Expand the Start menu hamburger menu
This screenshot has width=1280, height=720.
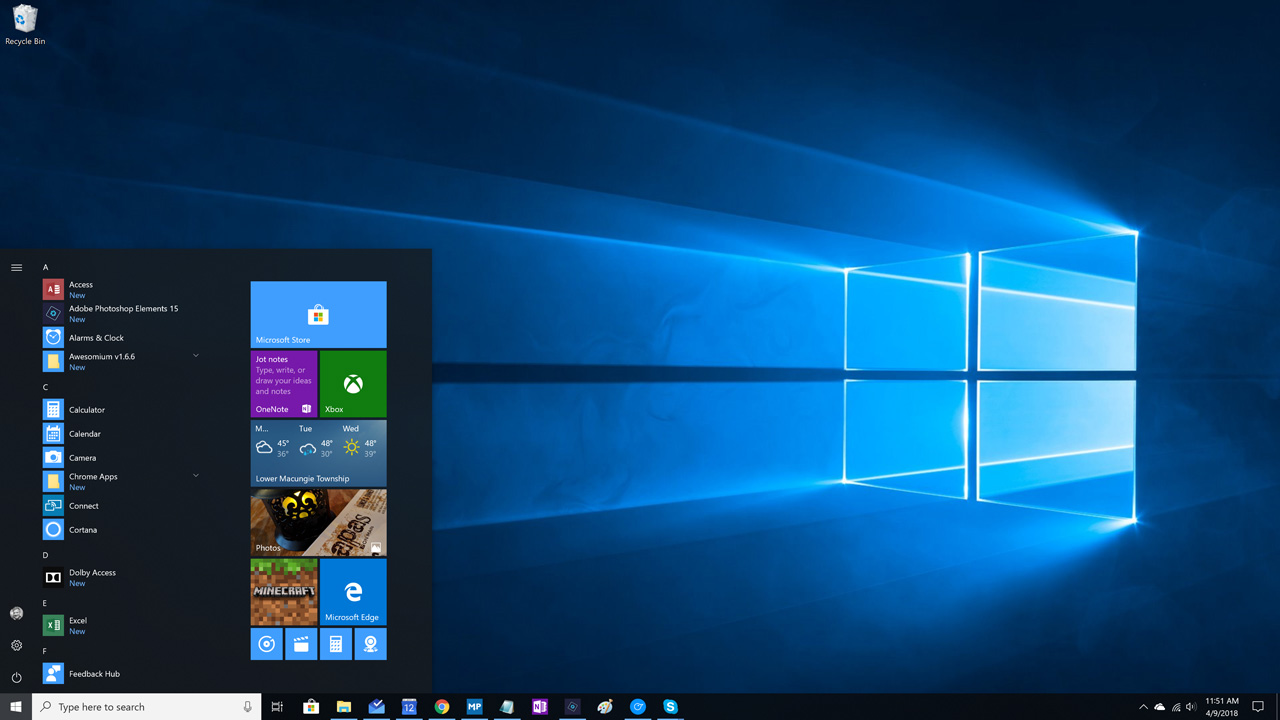(x=16, y=267)
